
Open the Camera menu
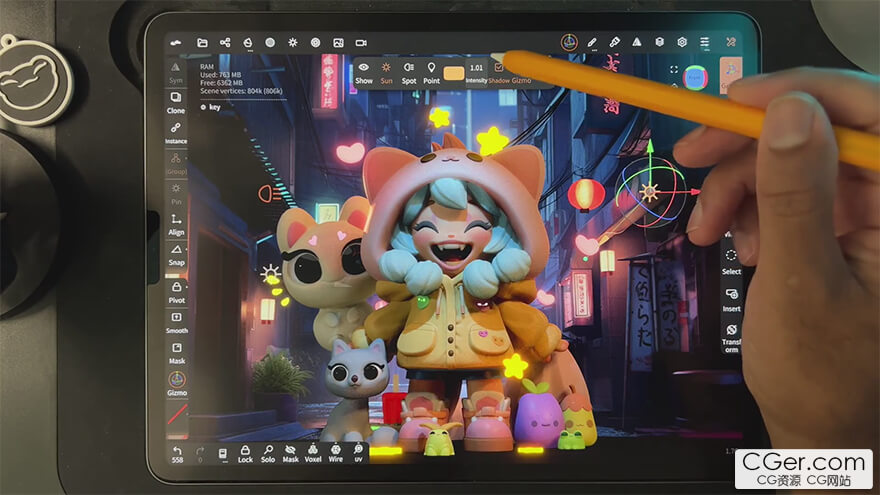(361, 43)
